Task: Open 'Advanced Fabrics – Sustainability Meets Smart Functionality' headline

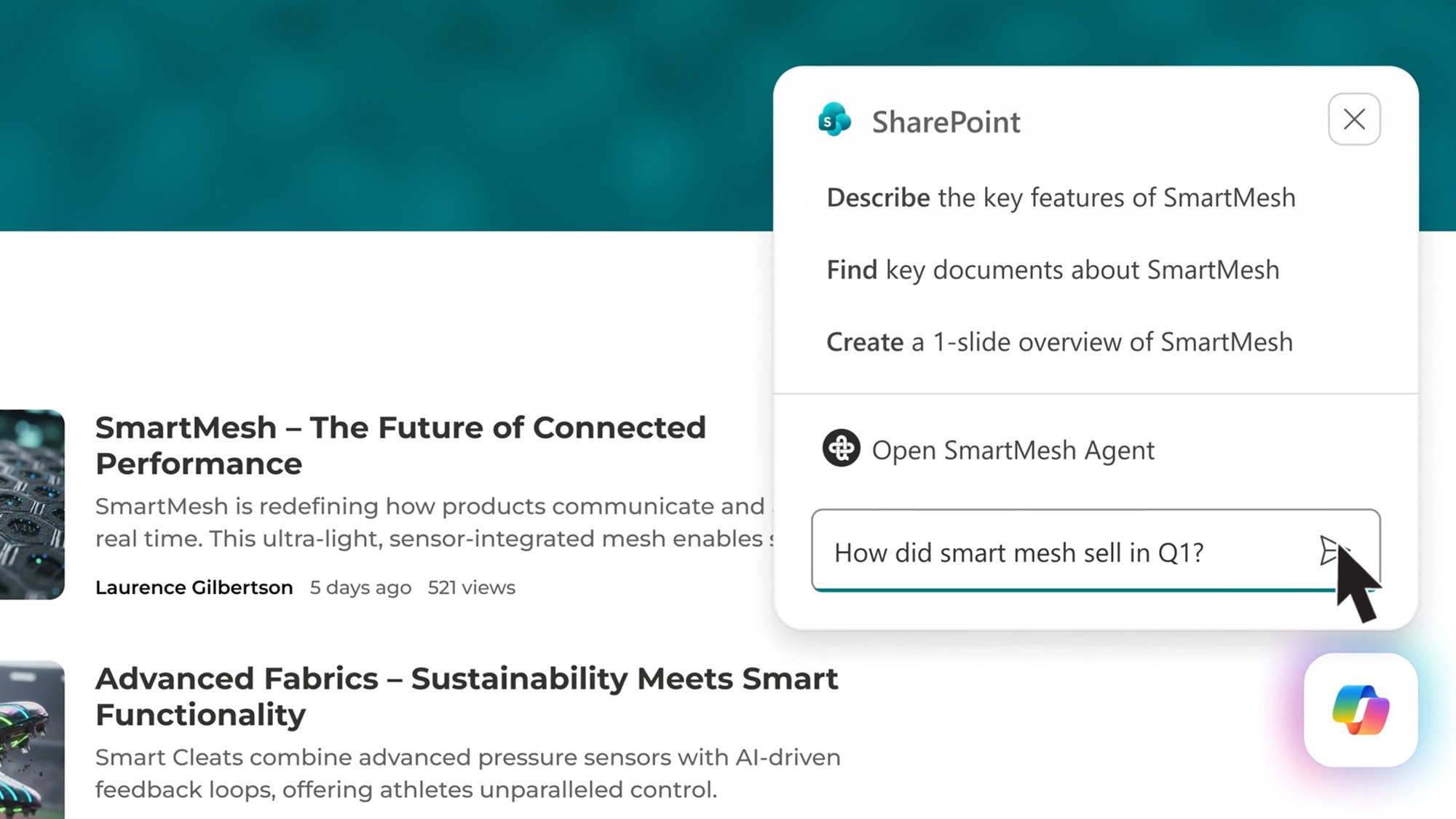Action: [466, 696]
